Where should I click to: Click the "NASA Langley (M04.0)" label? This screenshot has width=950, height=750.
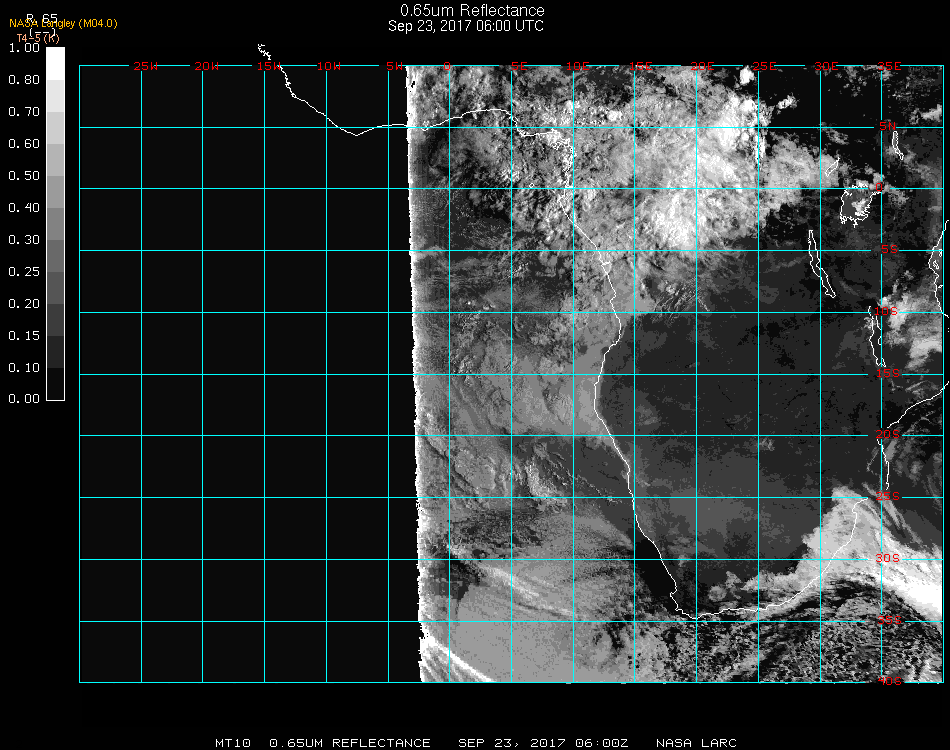[63, 24]
